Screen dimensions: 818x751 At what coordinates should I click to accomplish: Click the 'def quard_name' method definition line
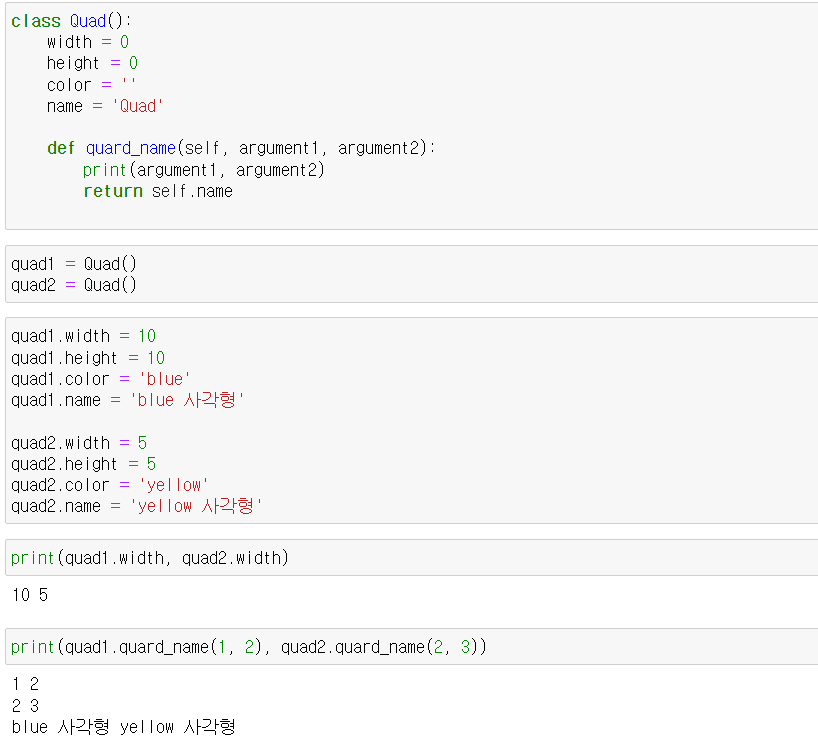241,148
